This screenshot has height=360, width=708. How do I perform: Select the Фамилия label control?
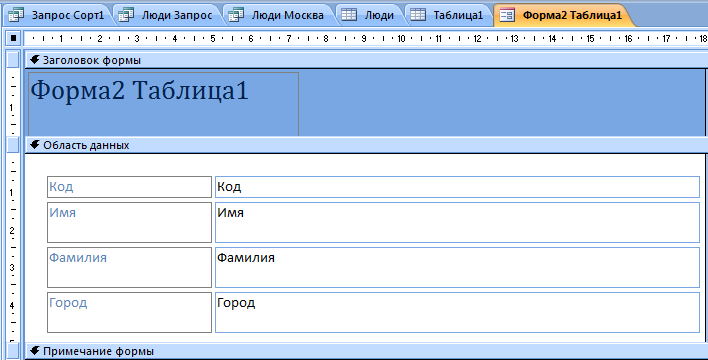pos(129,267)
